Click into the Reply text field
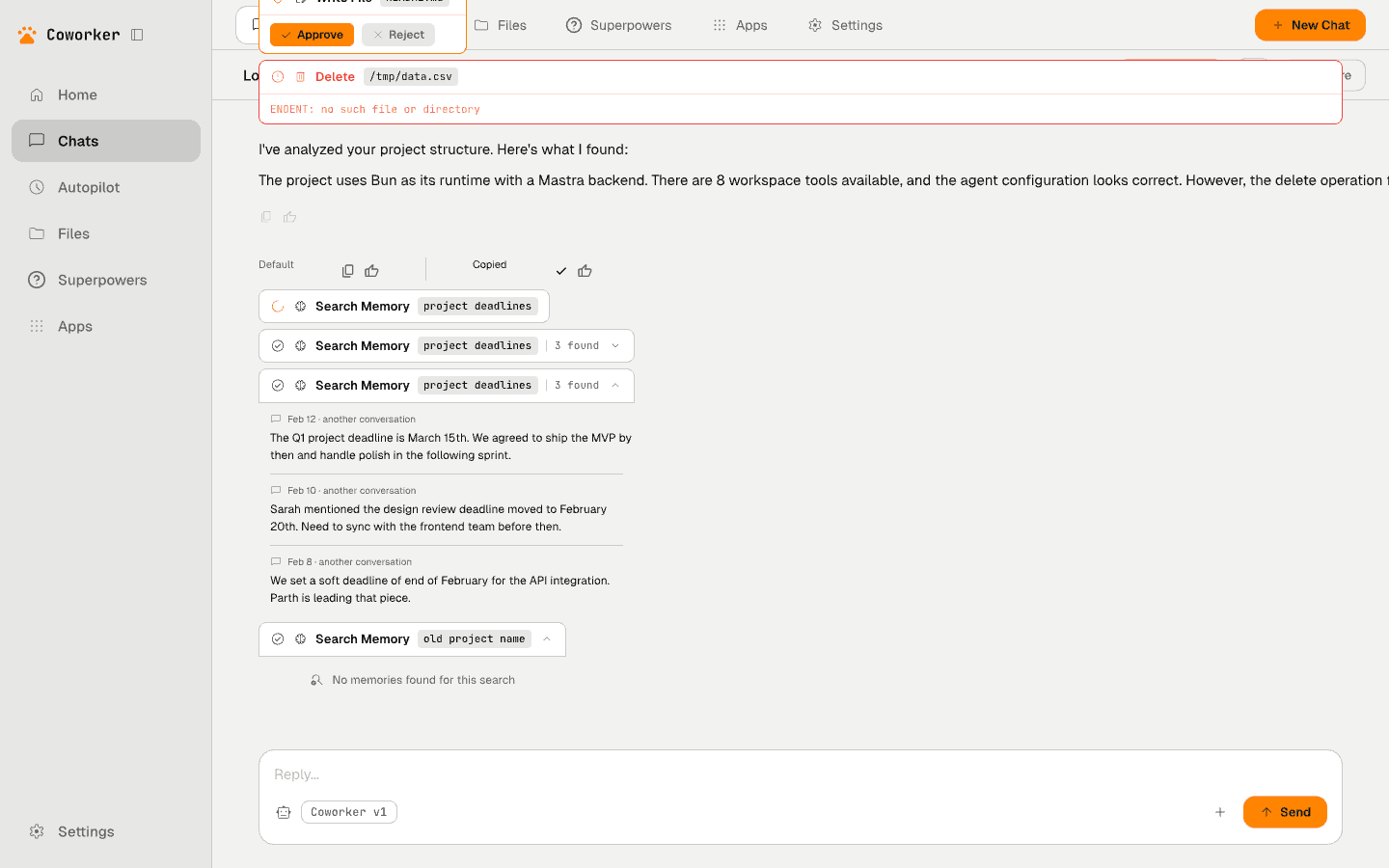1389x868 pixels. click(x=733, y=774)
